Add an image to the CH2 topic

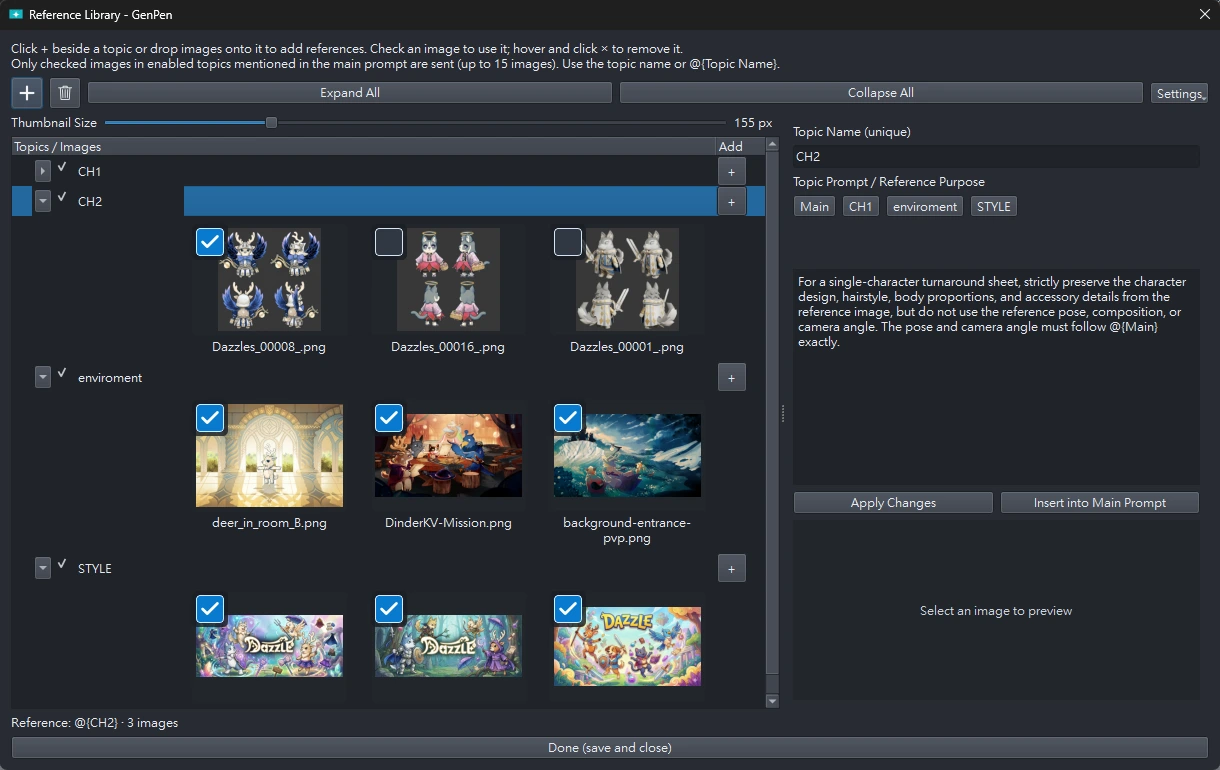click(x=731, y=201)
